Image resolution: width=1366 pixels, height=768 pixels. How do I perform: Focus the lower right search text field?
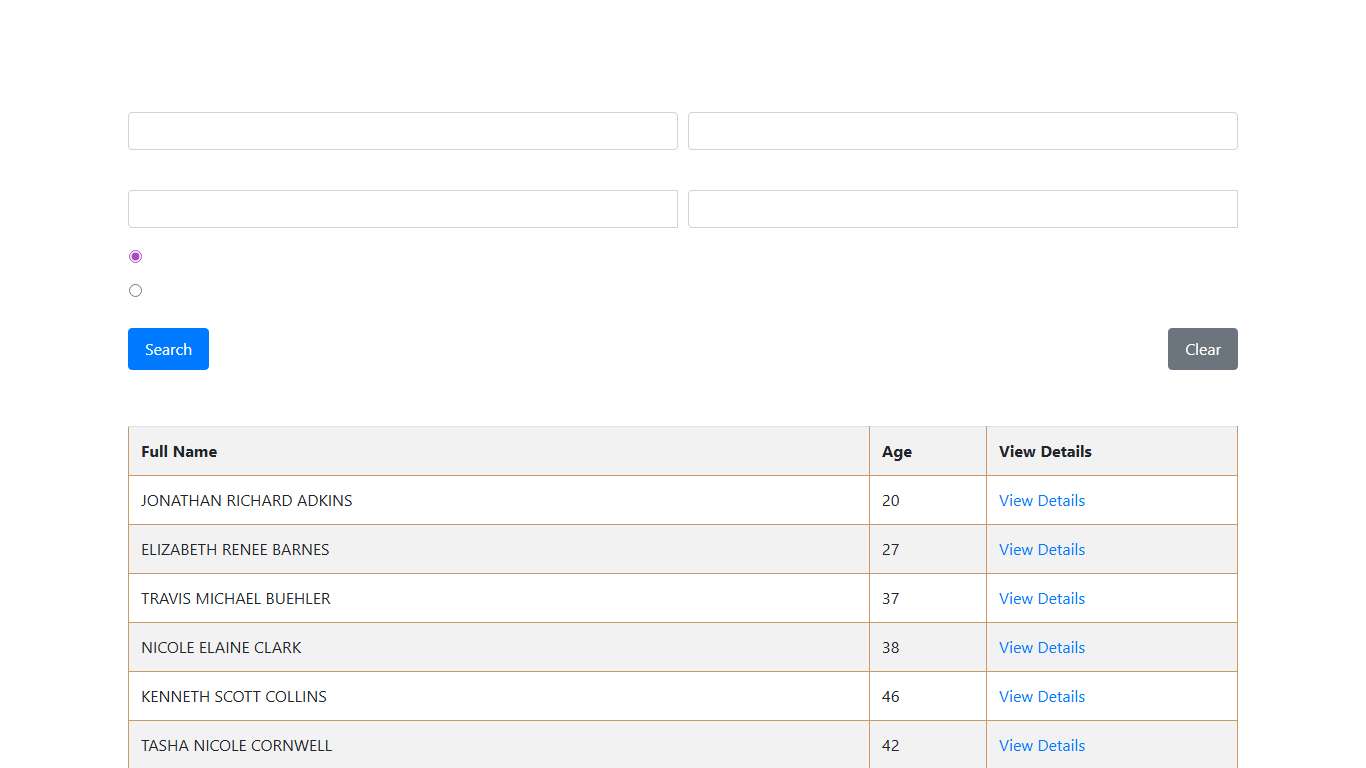pyautogui.click(x=962, y=209)
